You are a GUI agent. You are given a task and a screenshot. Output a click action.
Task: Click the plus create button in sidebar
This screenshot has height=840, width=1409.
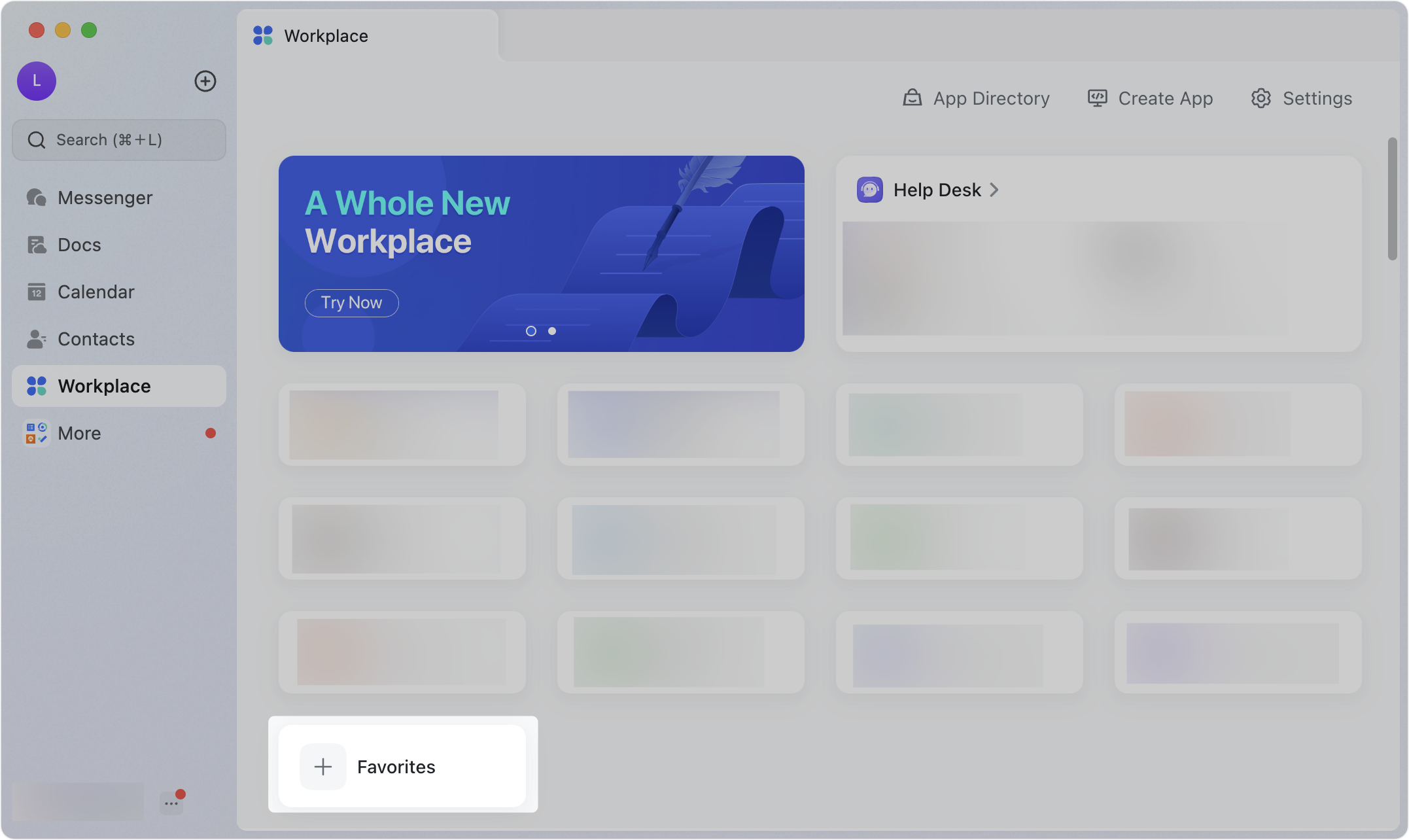click(205, 81)
